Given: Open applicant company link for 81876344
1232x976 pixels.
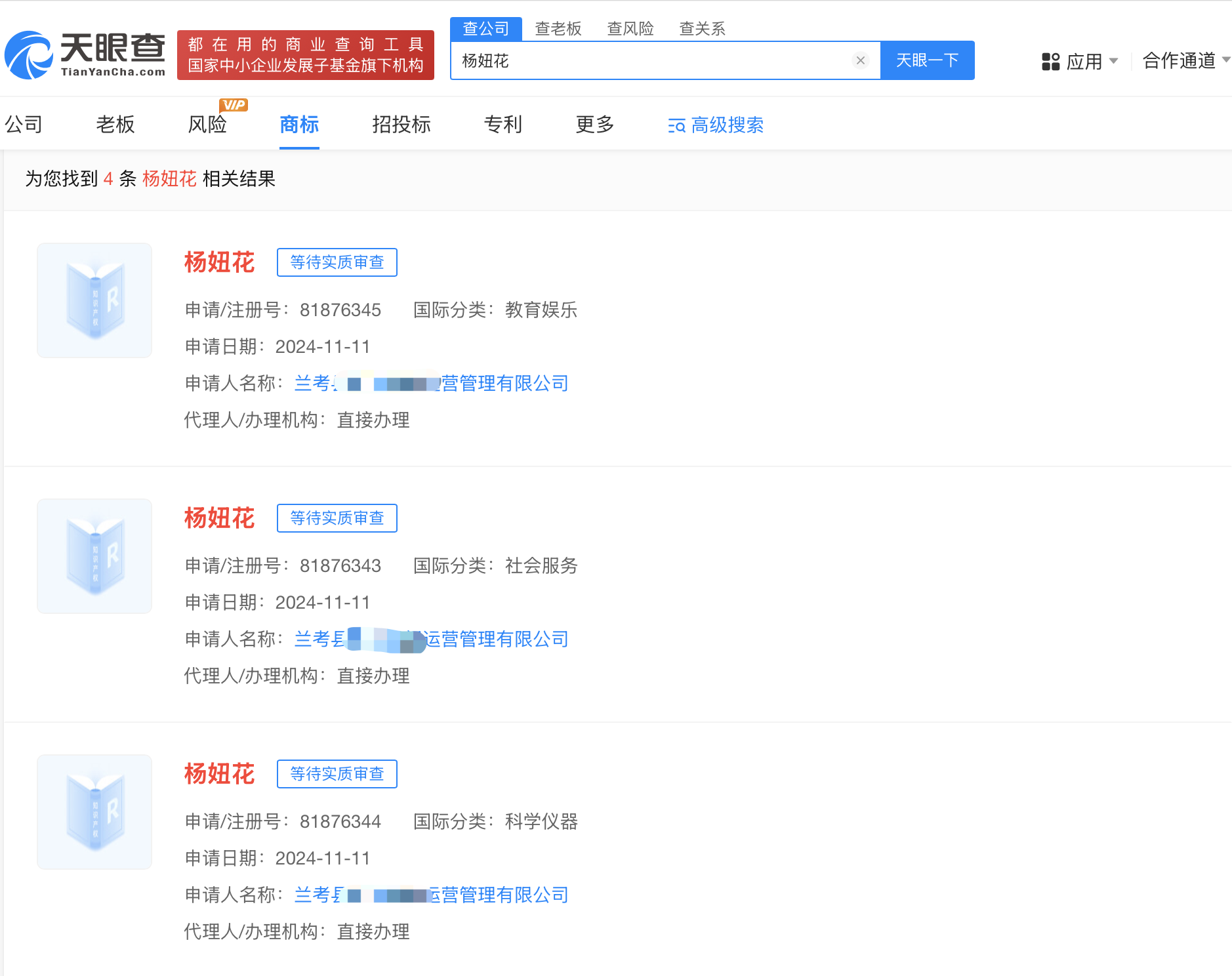Looking at the screenshot, I should [432, 895].
